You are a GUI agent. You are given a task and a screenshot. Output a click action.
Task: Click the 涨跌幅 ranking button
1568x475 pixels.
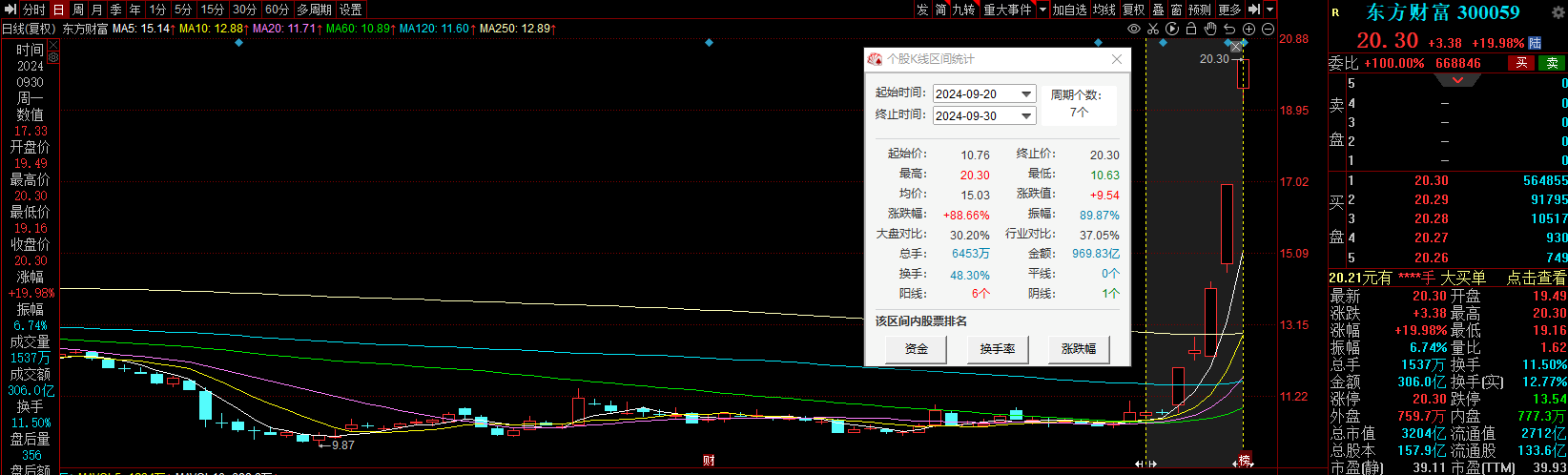1079,349
